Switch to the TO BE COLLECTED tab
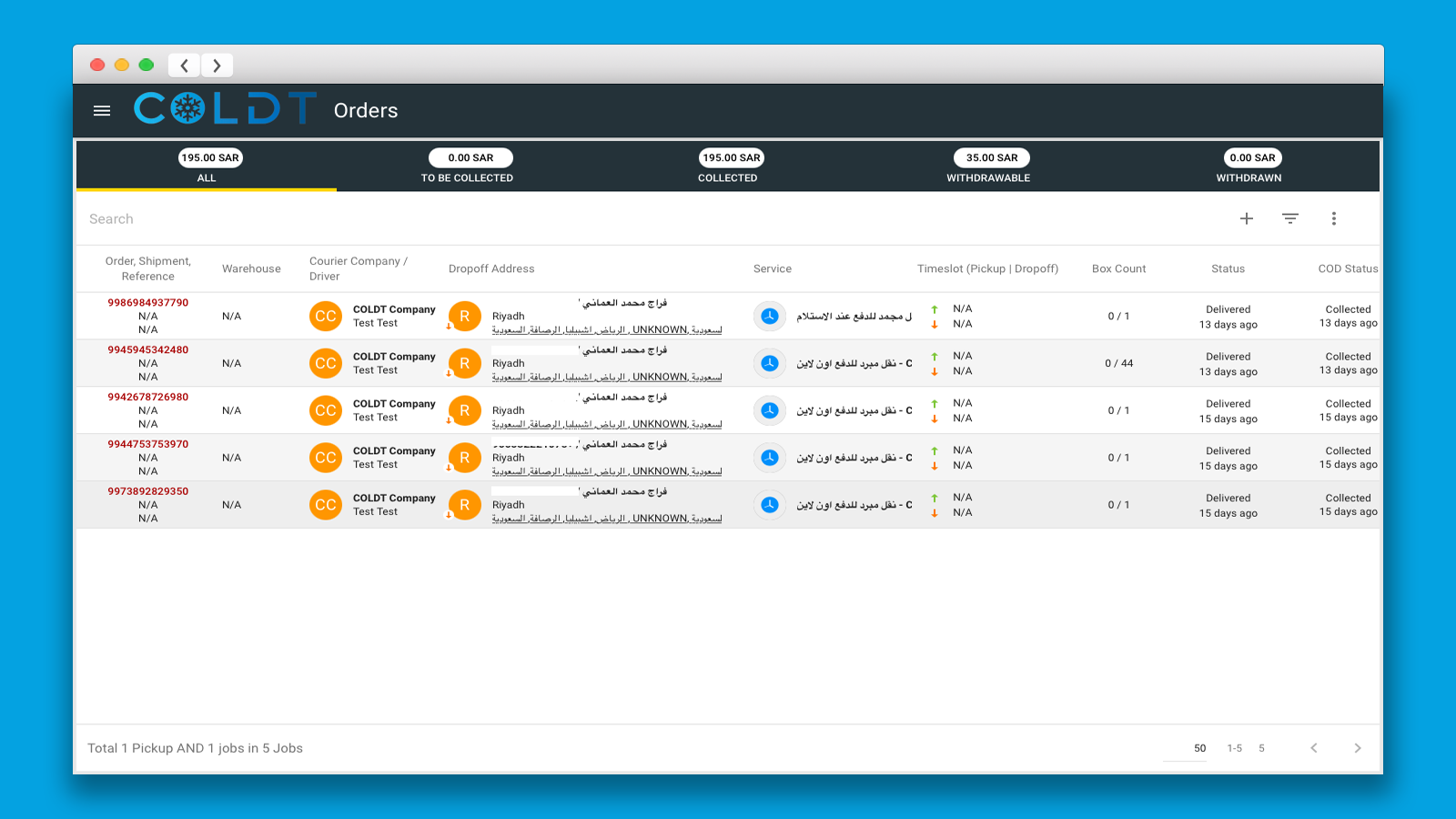This screenshot has width=1456, height=819. tap(467, 167)
